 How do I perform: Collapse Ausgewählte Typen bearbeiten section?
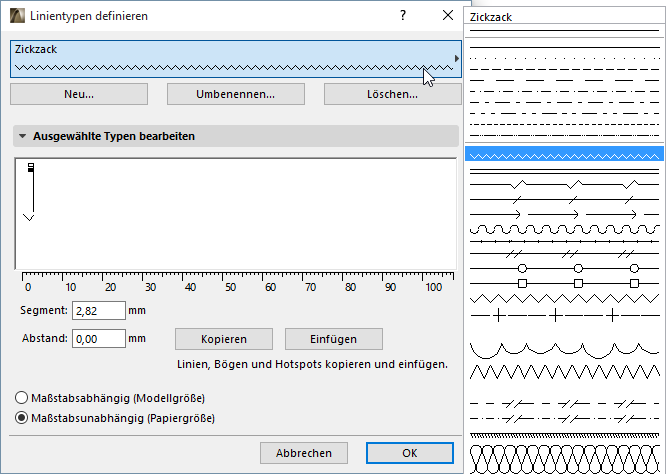point(23,136)
